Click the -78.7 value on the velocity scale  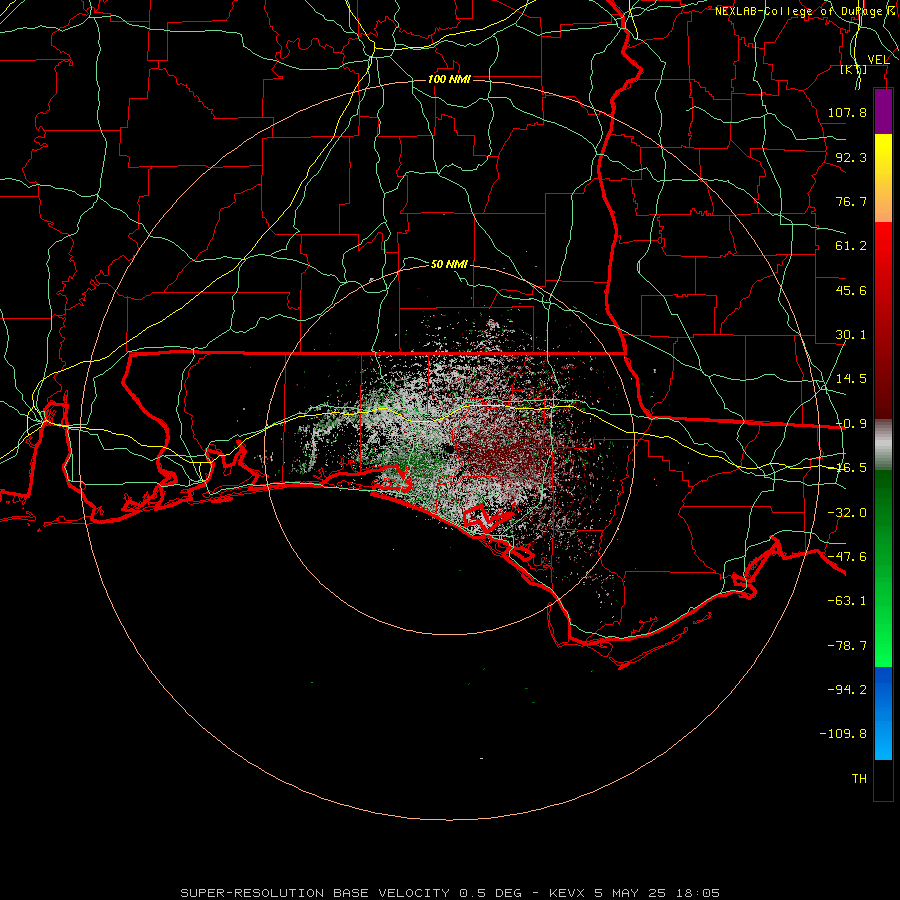point(847,646)
